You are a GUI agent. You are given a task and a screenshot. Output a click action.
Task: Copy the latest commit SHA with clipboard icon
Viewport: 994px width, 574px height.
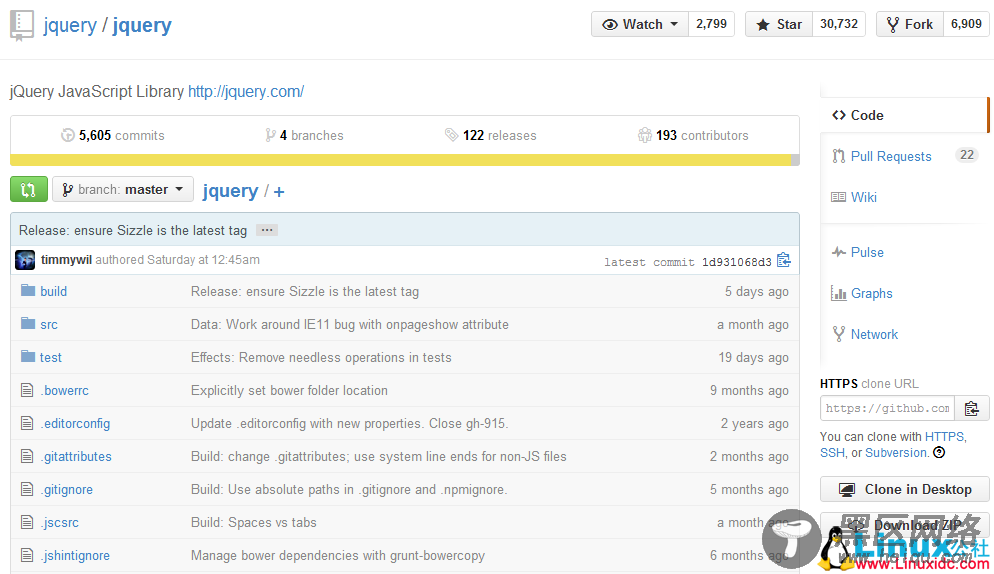point(784,260)
